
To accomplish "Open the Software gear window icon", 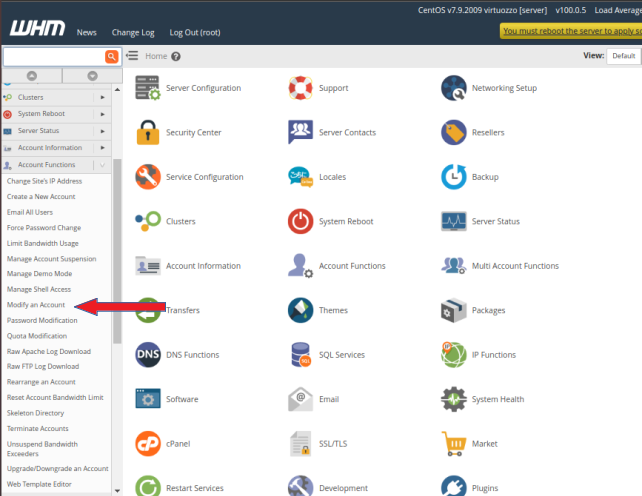I will [x=148, y=399].
